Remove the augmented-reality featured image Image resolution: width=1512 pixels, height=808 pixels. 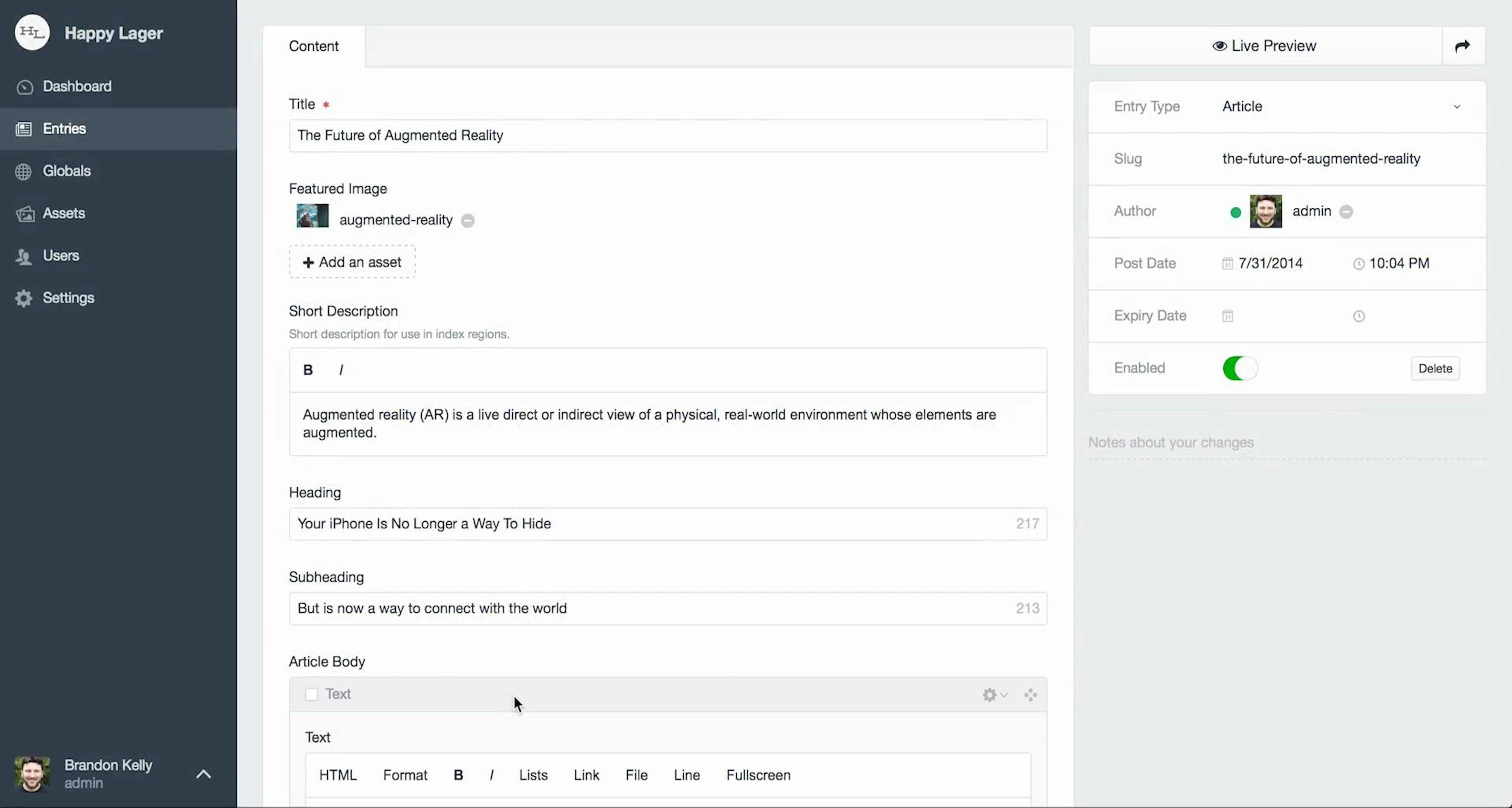468,221
